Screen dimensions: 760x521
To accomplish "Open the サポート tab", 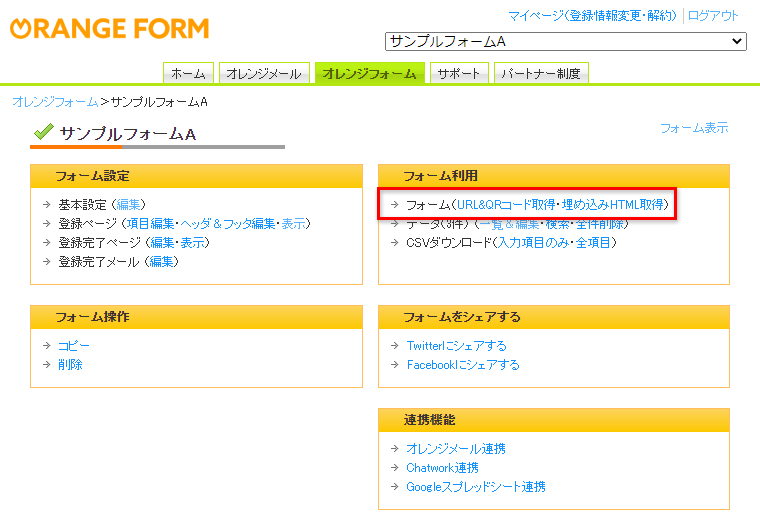I will click(459, 74).
